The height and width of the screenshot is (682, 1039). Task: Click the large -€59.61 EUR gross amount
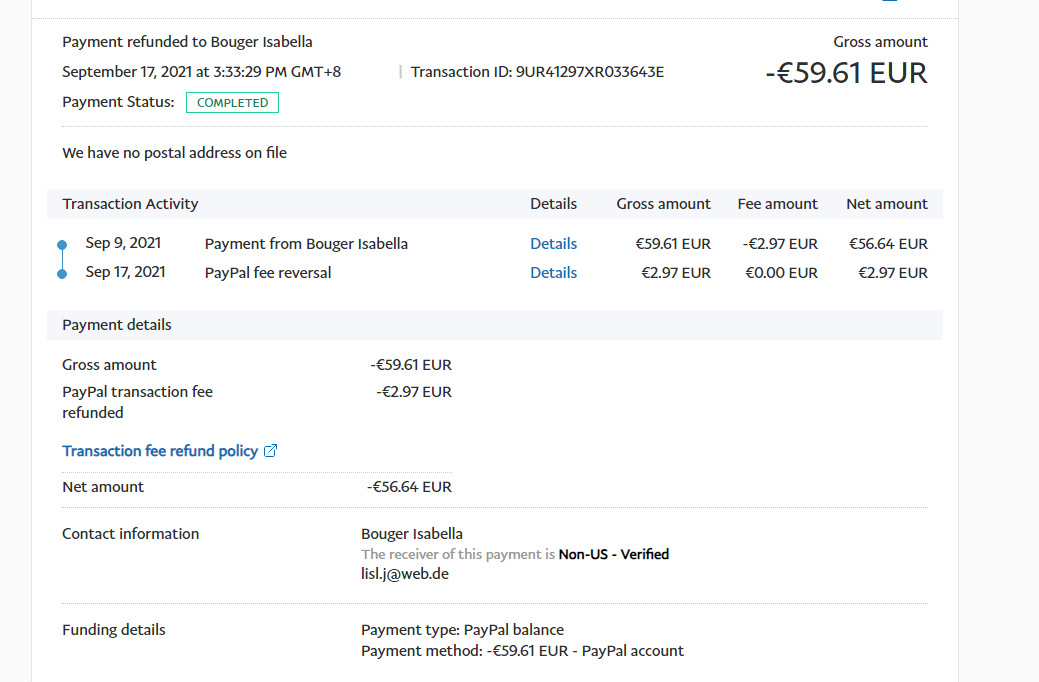click(x=846, y=73)
